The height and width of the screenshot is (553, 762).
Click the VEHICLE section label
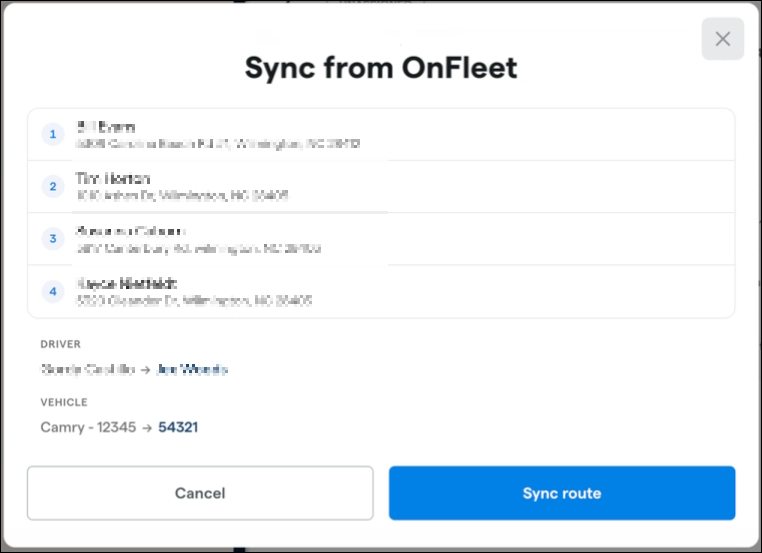click(64, 402)
